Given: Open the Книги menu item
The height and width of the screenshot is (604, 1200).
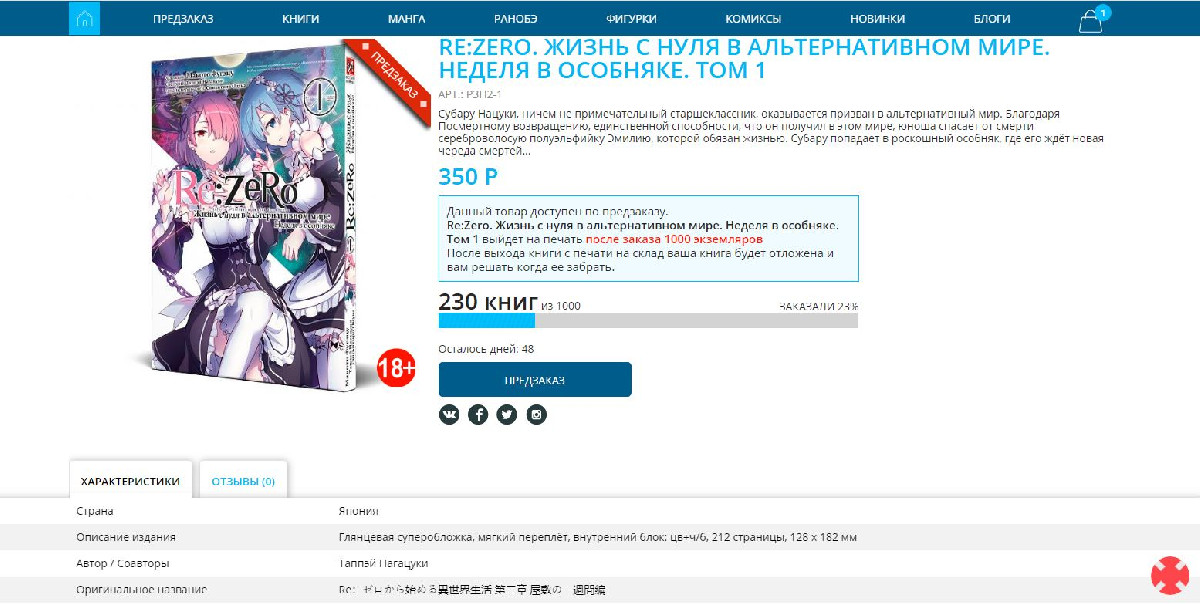Looking at the screenshot, I should 301,19.
